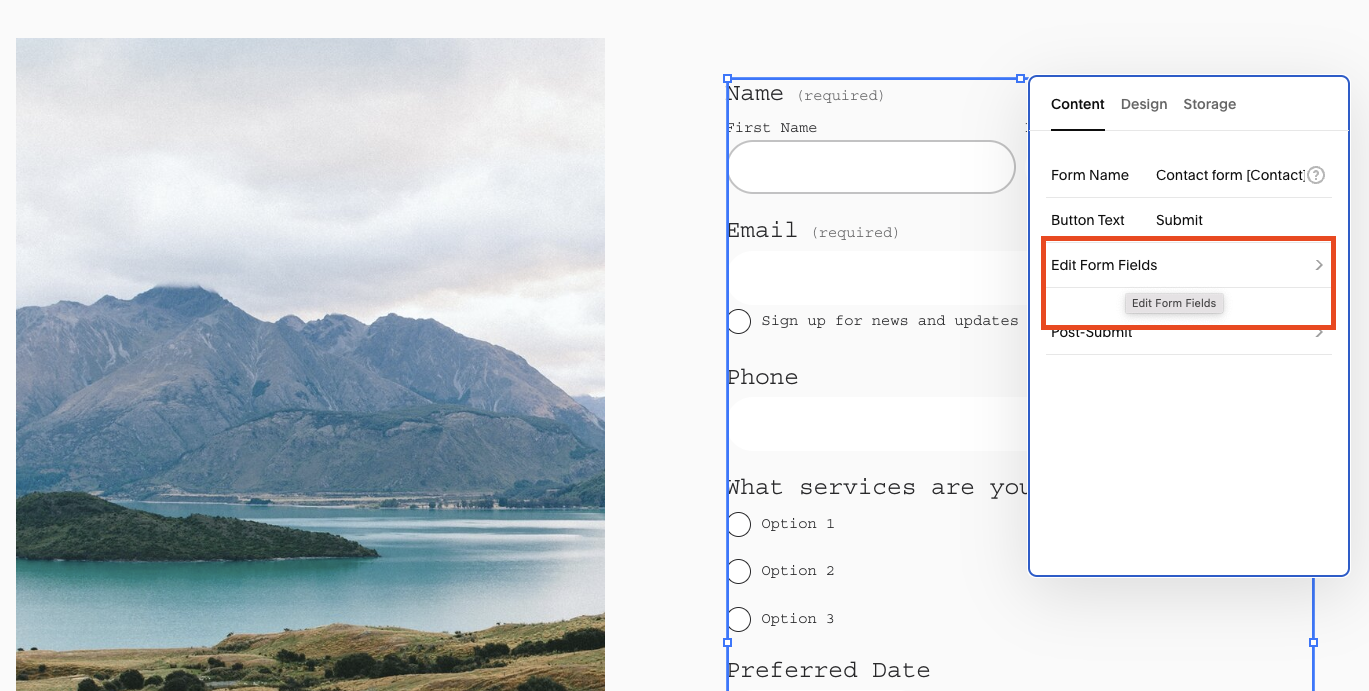Viewport: 1369px width, 691px height.
Task: Click the Email field label
Action: click(762, 231)
